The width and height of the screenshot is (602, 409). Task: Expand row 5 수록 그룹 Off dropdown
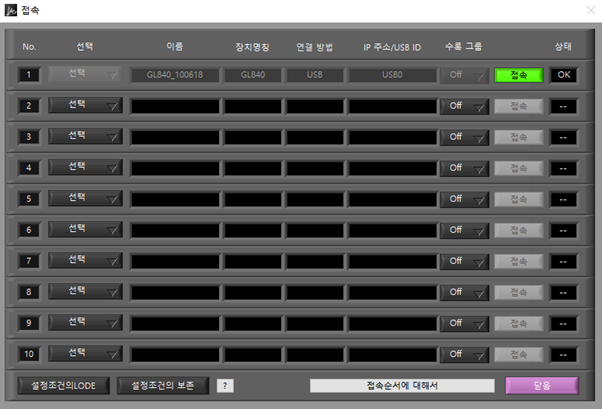464,200
